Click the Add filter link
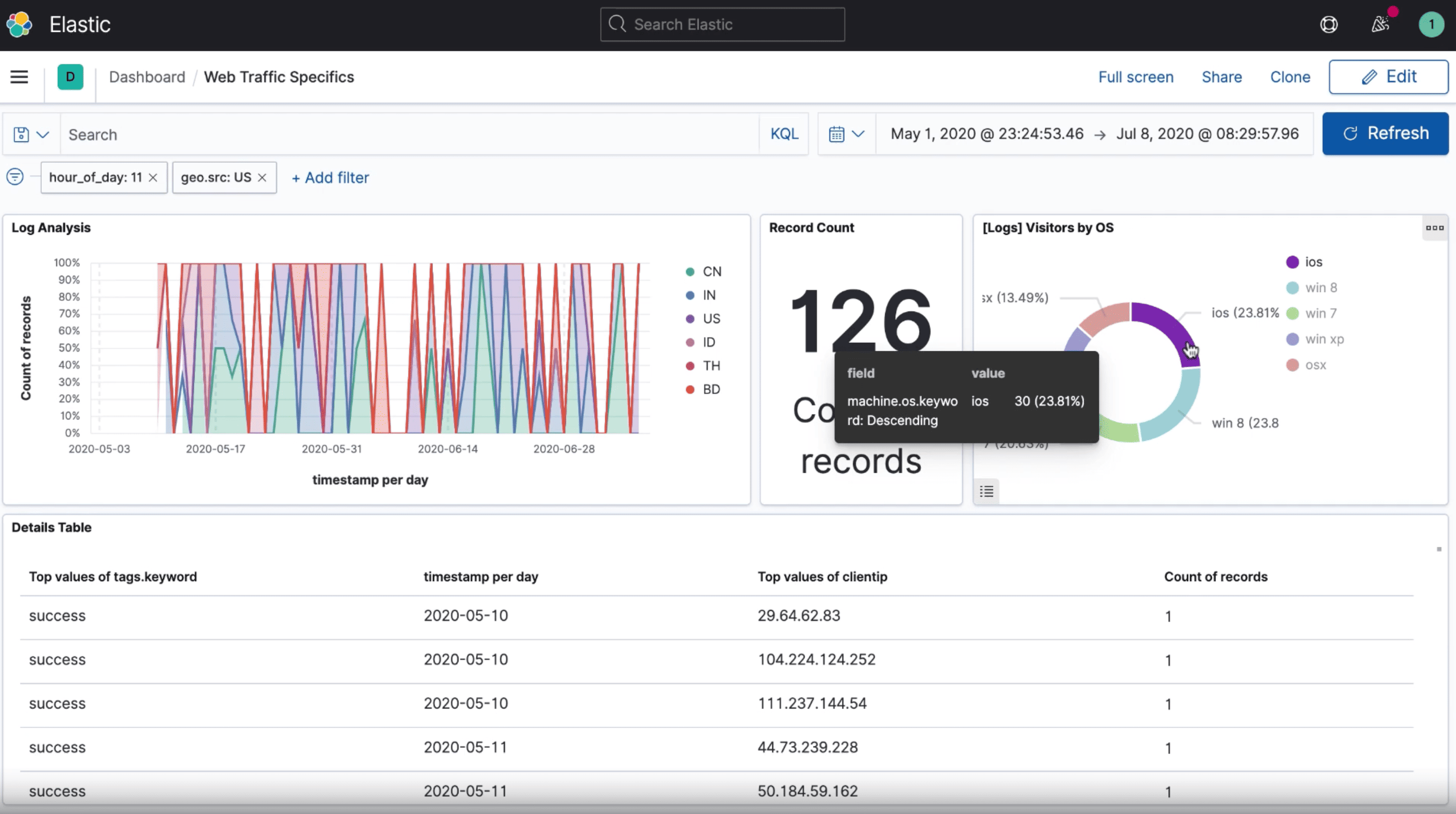 click(x=330, y=178)
